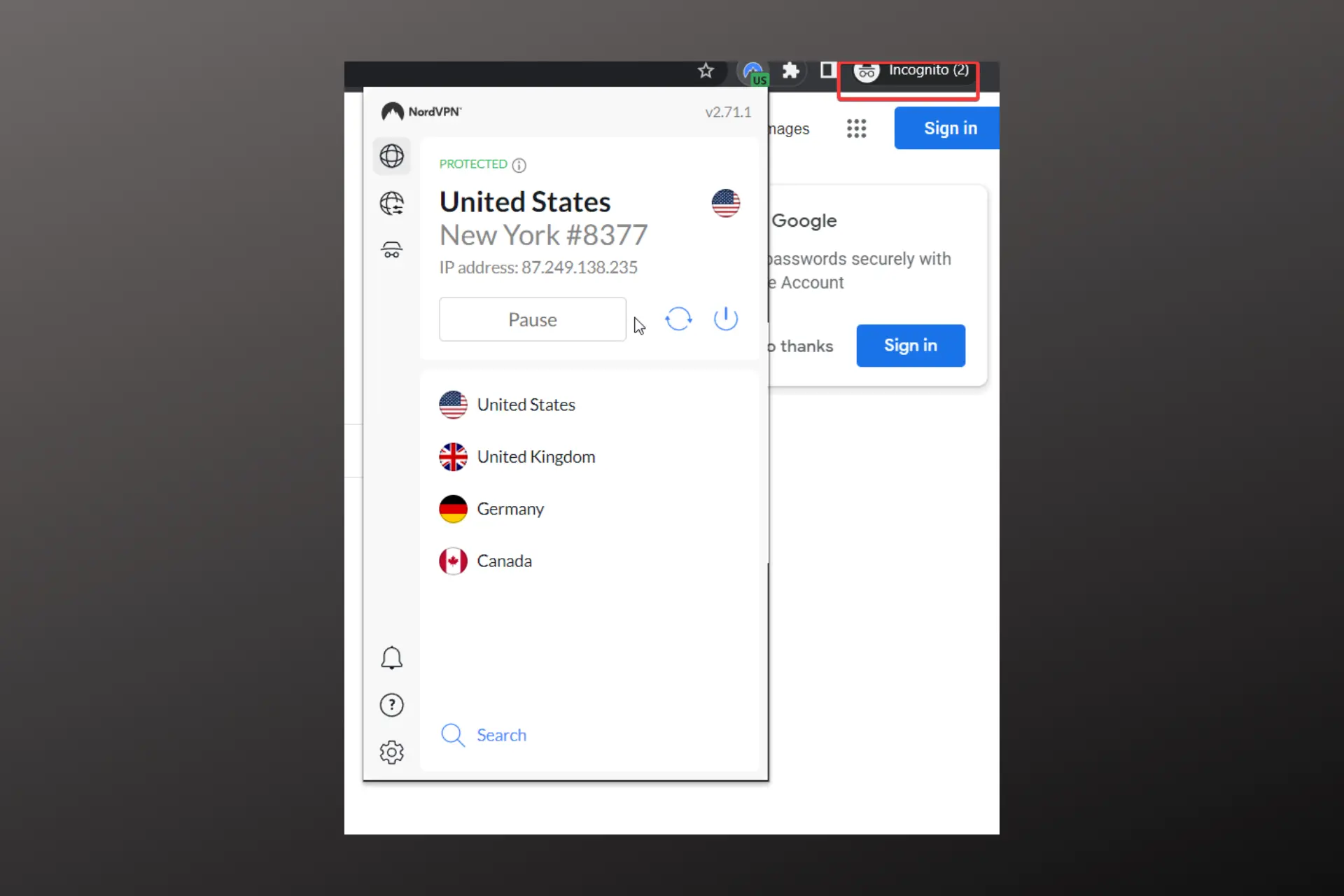Screen dimensions: 1344x896
Task: Click the notifications bell icon
Action: click(x=391, y=658)
